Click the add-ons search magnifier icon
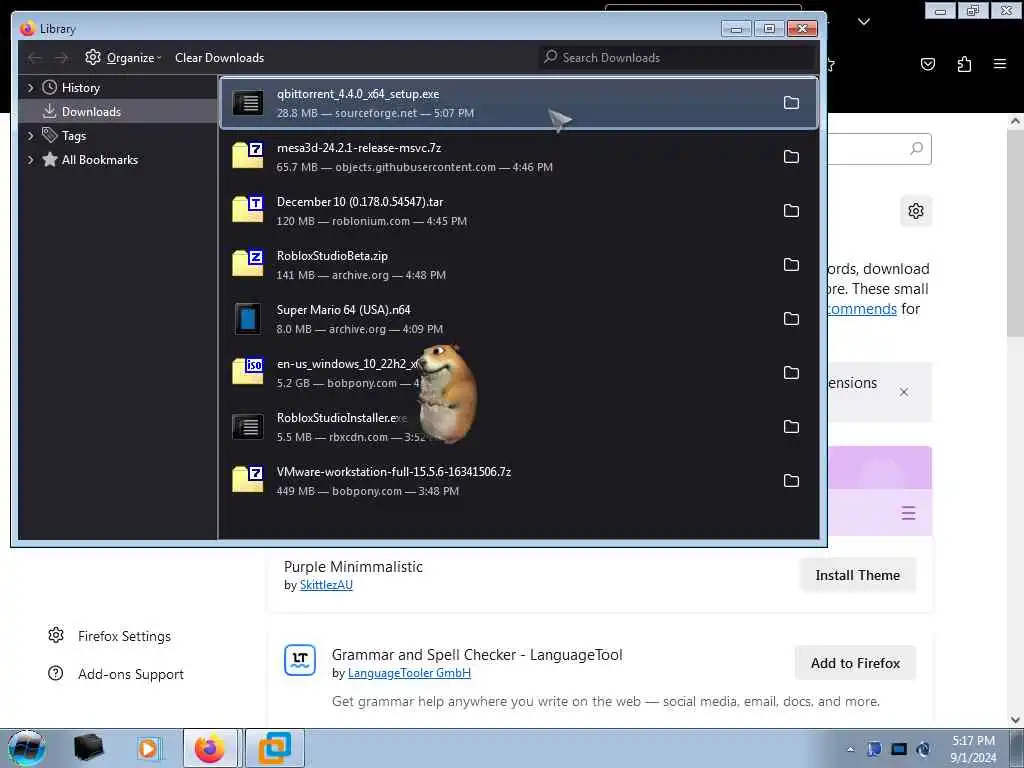 pyautogui.click(x=916, y=149)
